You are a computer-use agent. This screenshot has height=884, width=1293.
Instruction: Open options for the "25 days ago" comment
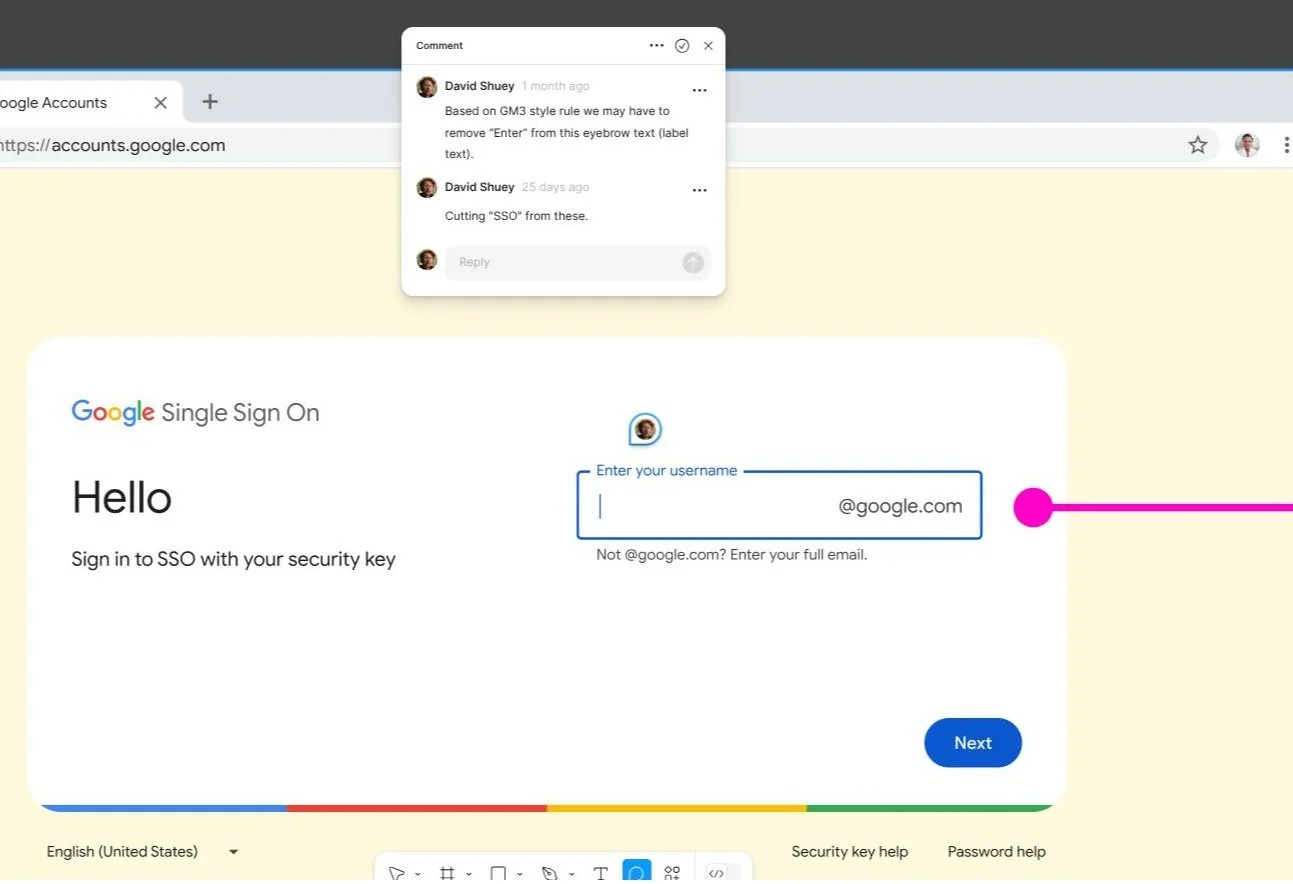700,190
